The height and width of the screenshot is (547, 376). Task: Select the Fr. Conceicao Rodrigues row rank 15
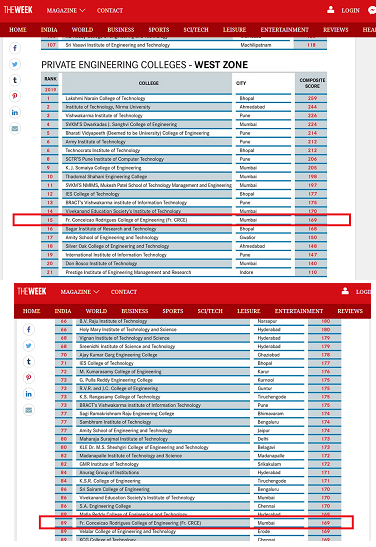[x=181, y=220]
